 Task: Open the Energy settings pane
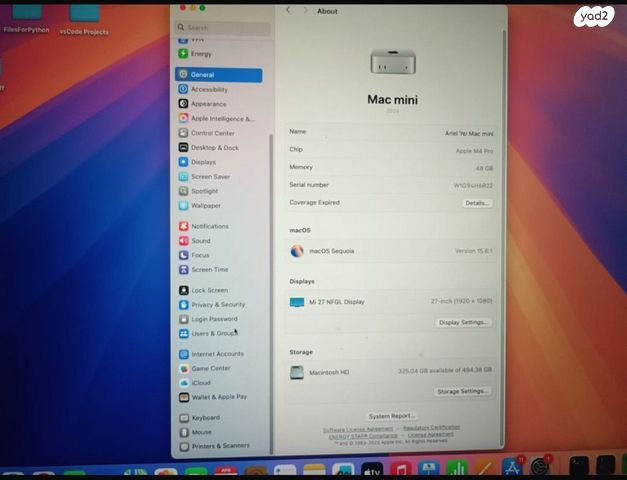[x=195, y=54]
